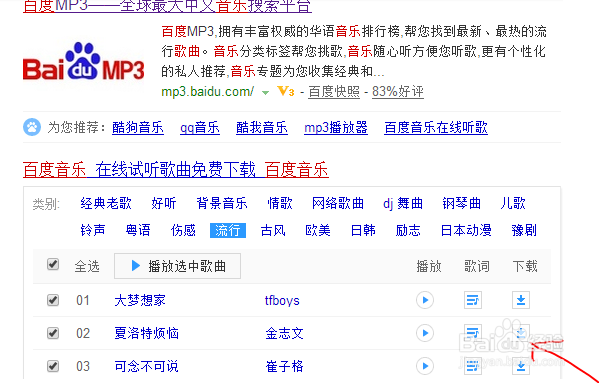Image resolution: width=599 pixels, height=383 pixels.
Task: Open the 百度音乐在线听歌 link
Action: 436,128
